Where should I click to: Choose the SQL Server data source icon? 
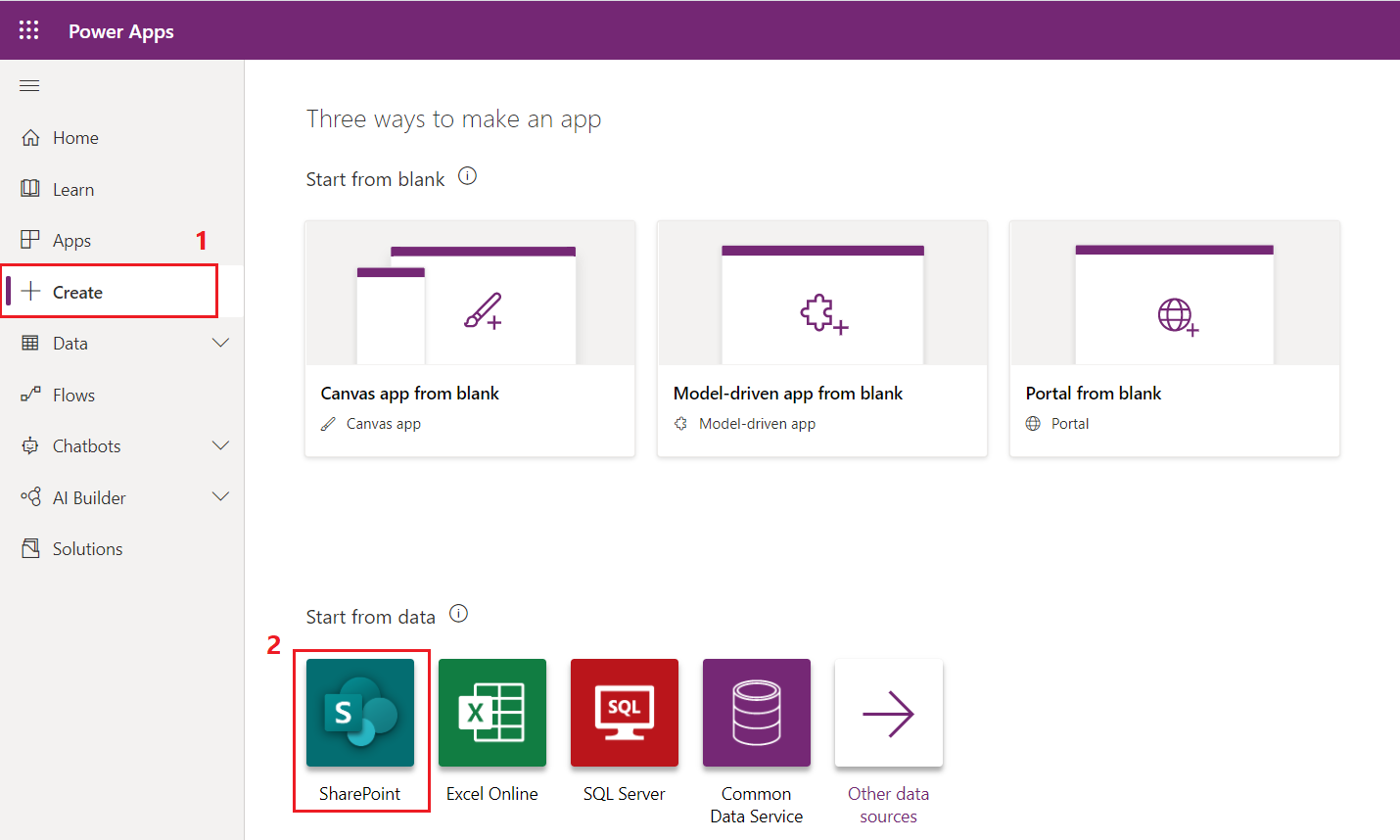pyautogui.click(x=624, y=713)
